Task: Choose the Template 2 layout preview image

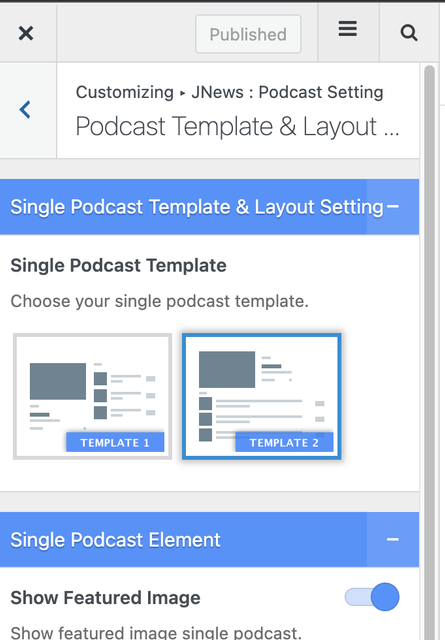Action: pyautogui.click(x=261, y=396)
